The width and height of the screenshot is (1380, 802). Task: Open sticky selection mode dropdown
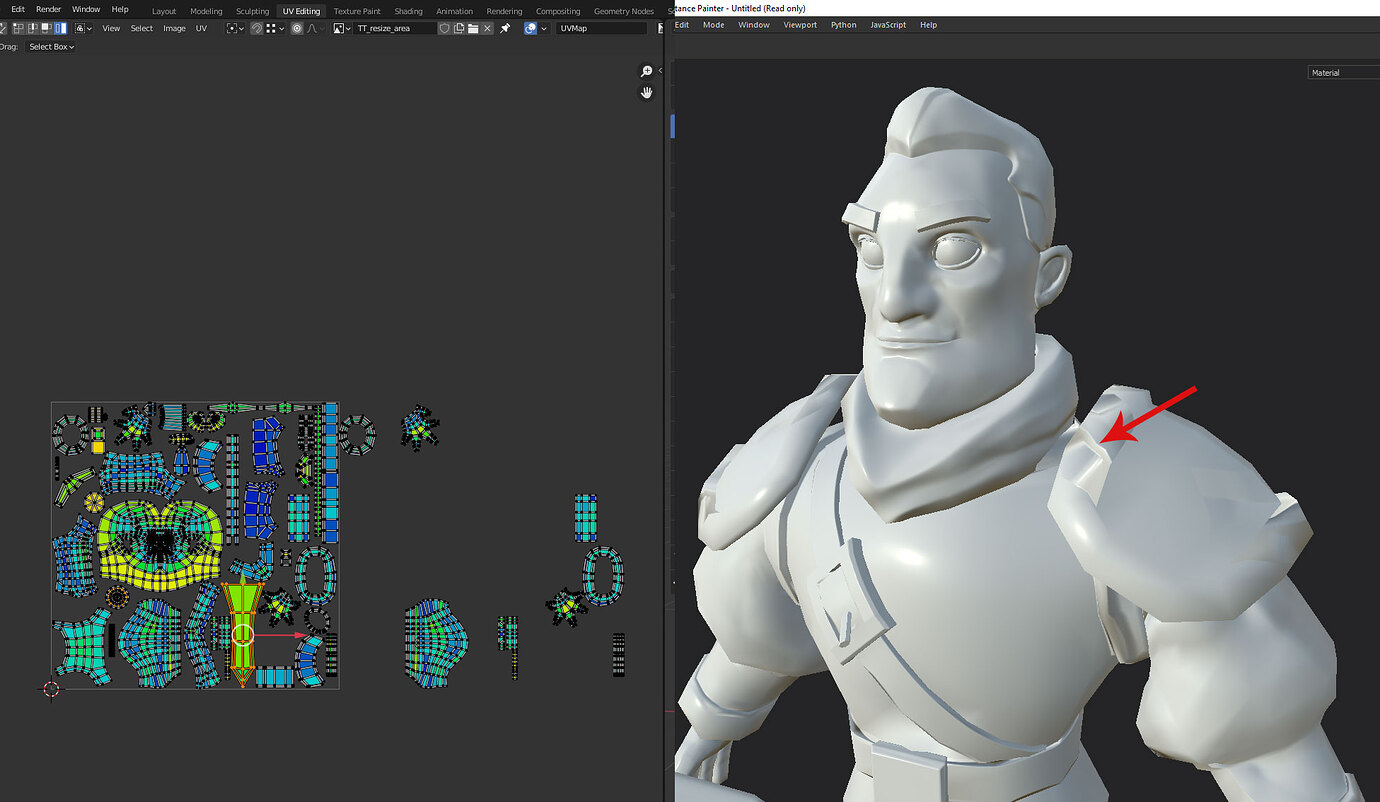tap(83, 28)
